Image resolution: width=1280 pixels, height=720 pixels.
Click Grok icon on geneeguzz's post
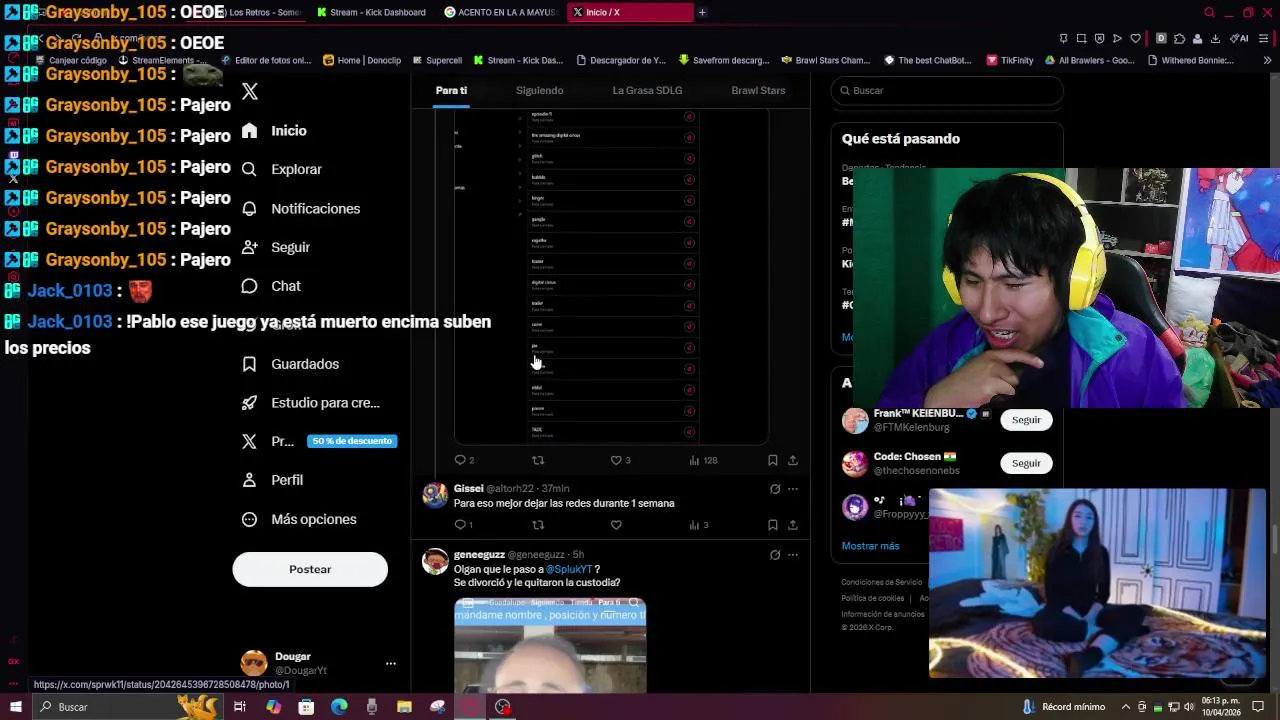tap(775, 555)
